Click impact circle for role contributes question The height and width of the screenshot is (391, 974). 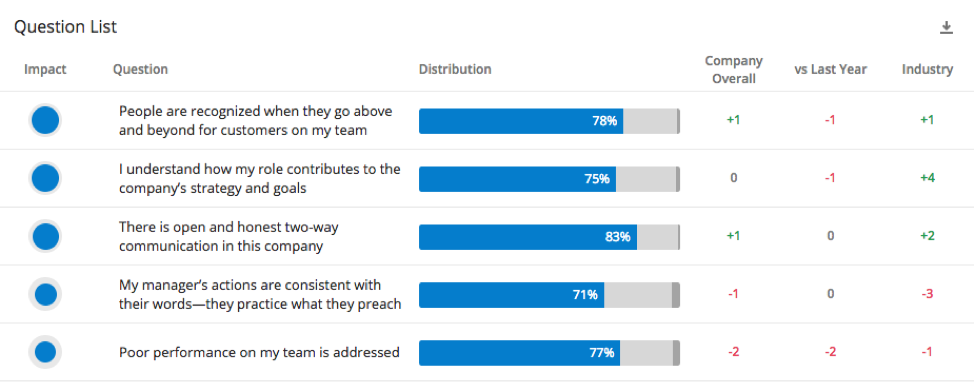point(45,178)
